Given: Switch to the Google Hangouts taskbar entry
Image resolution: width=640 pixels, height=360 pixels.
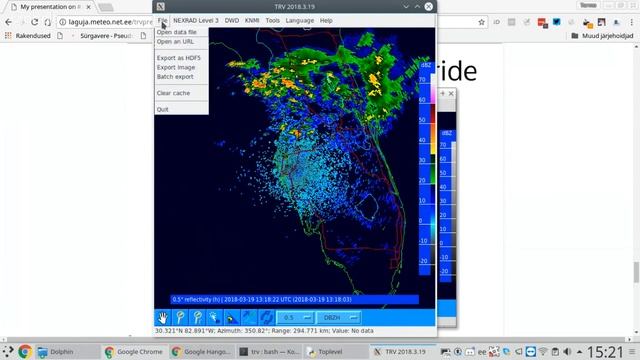Looking at the screenshot, I should point(202,351).
